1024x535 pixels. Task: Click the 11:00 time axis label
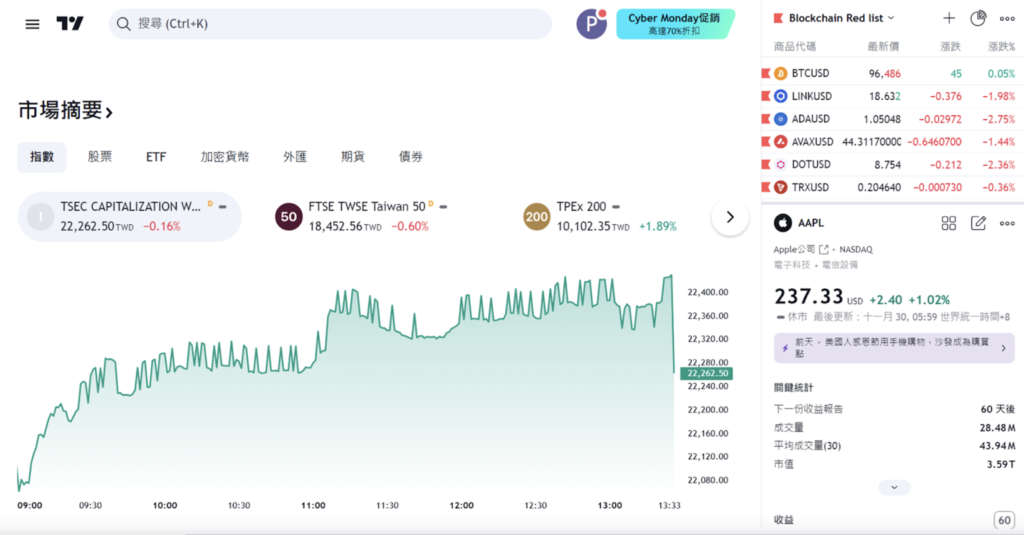pos(313,506)
